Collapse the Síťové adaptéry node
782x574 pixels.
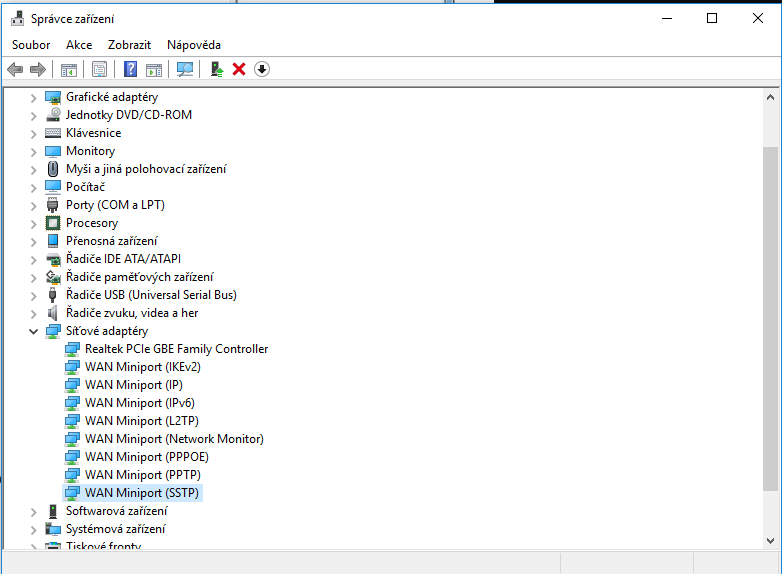(x=33, y=331)
